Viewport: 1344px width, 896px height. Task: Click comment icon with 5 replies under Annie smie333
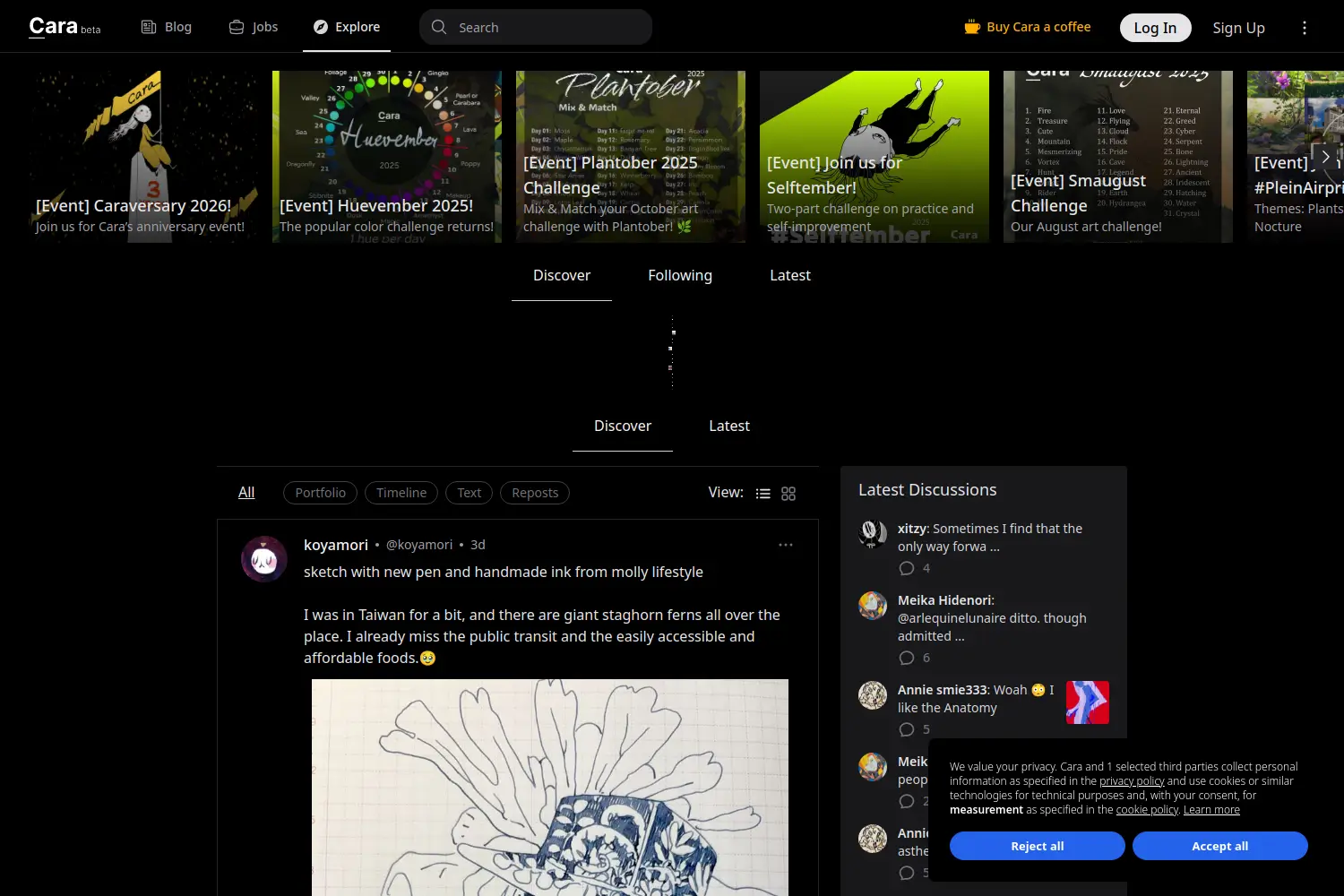click(x=907, y=729)
